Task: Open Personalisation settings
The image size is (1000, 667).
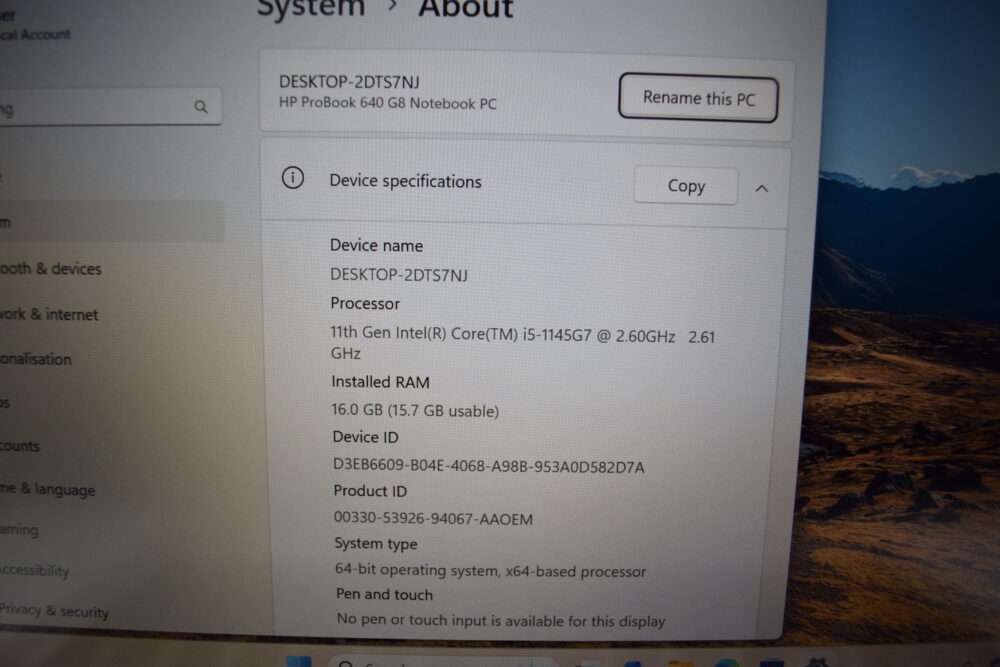Action: 36,359
